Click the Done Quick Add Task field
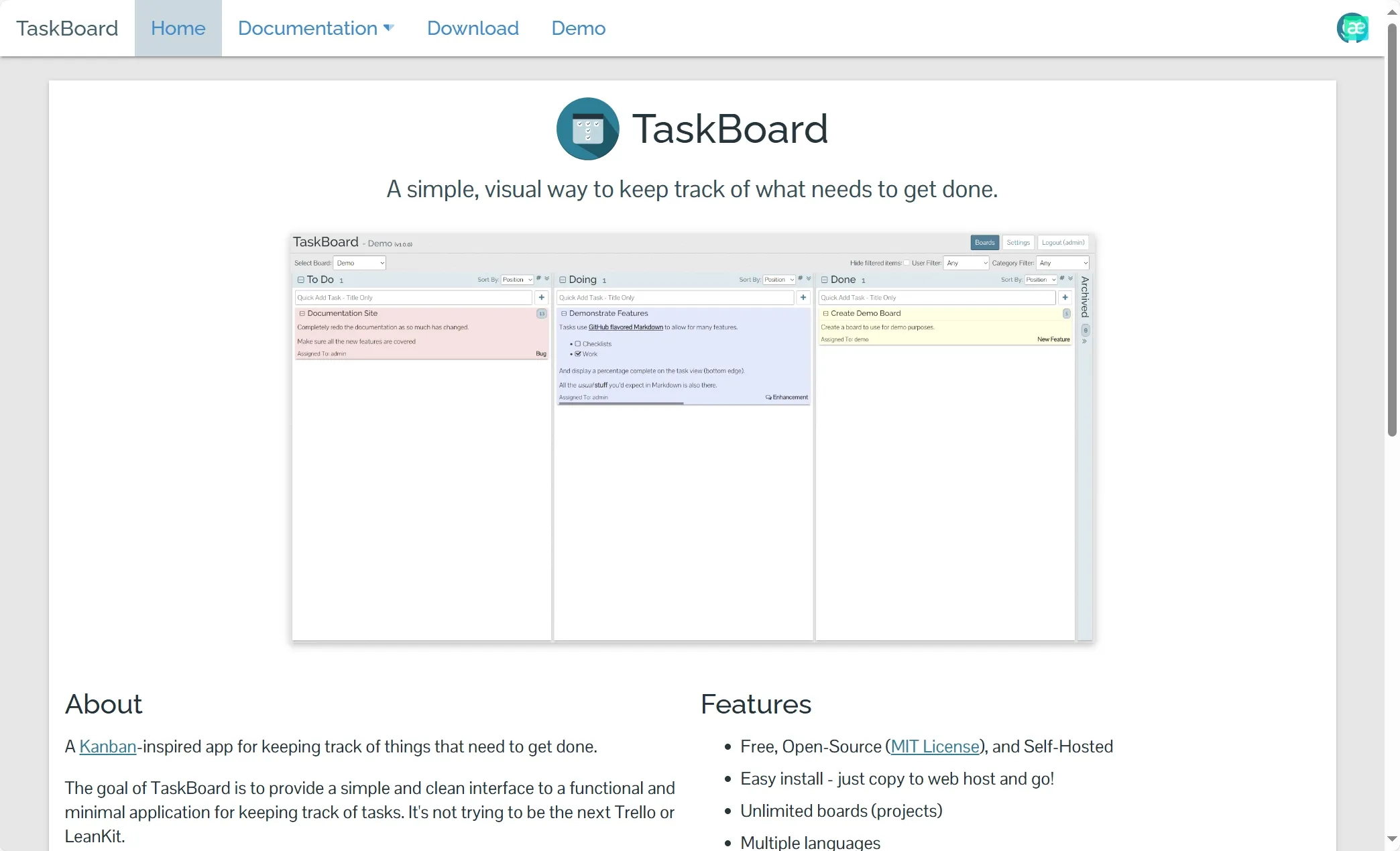Image resolution: width=1400 pixels, height=851 pixels. (x=937, y=298)
